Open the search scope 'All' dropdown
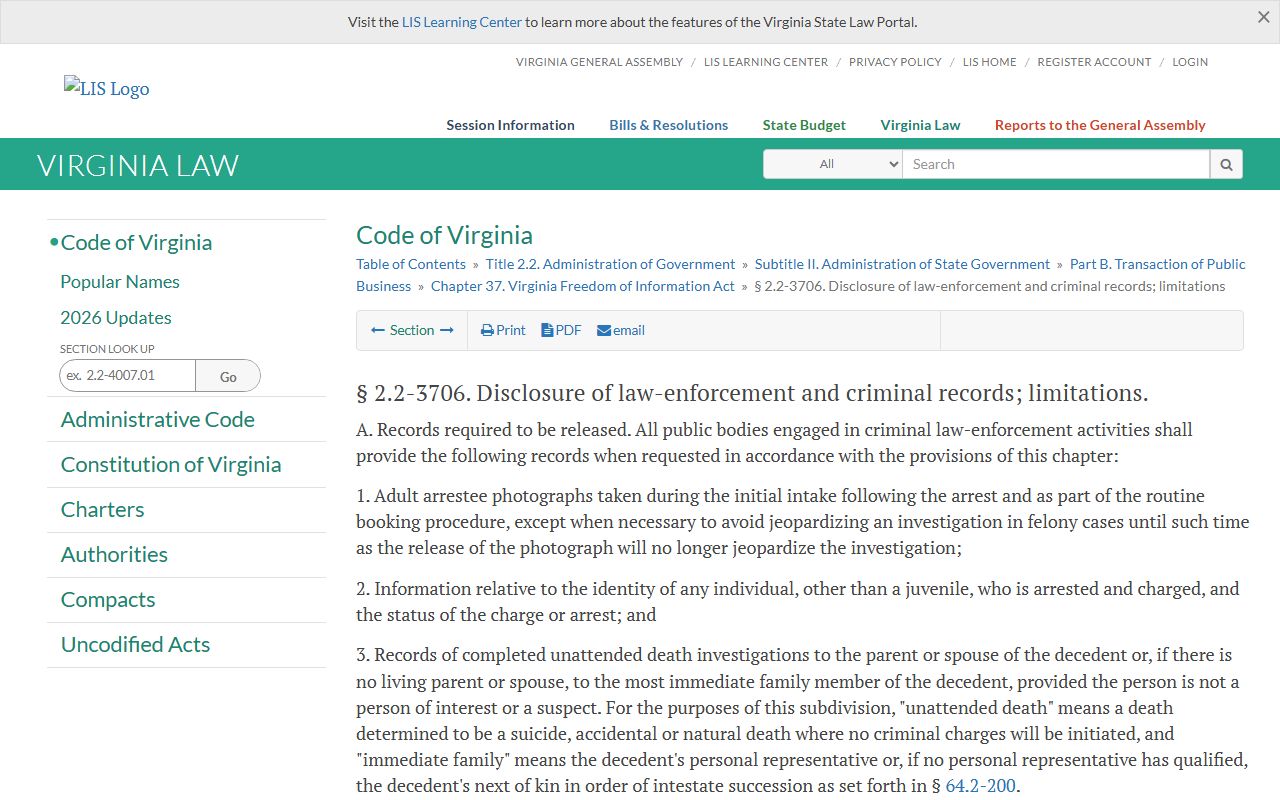1280x800 pixels. coord(833,164)
